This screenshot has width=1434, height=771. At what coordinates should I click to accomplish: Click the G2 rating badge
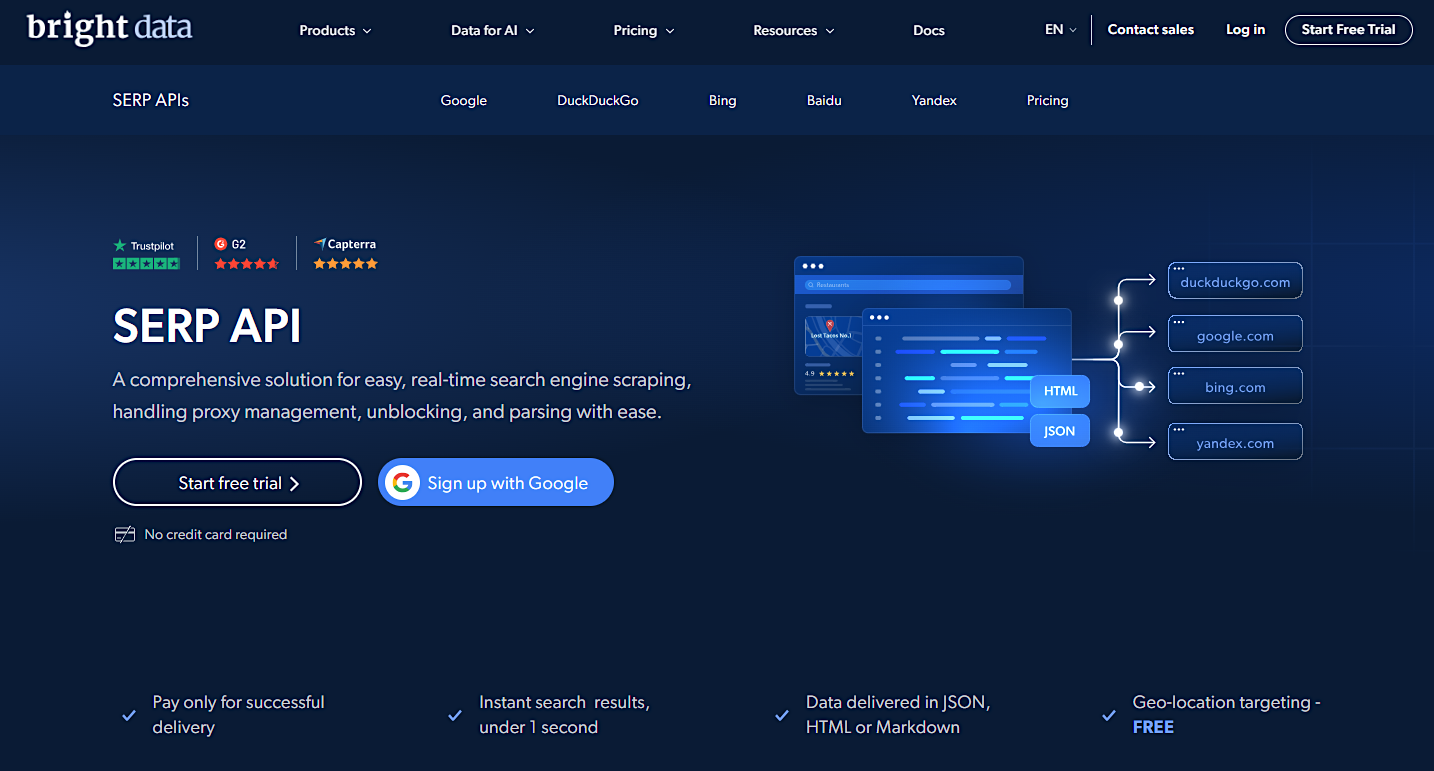246,254
